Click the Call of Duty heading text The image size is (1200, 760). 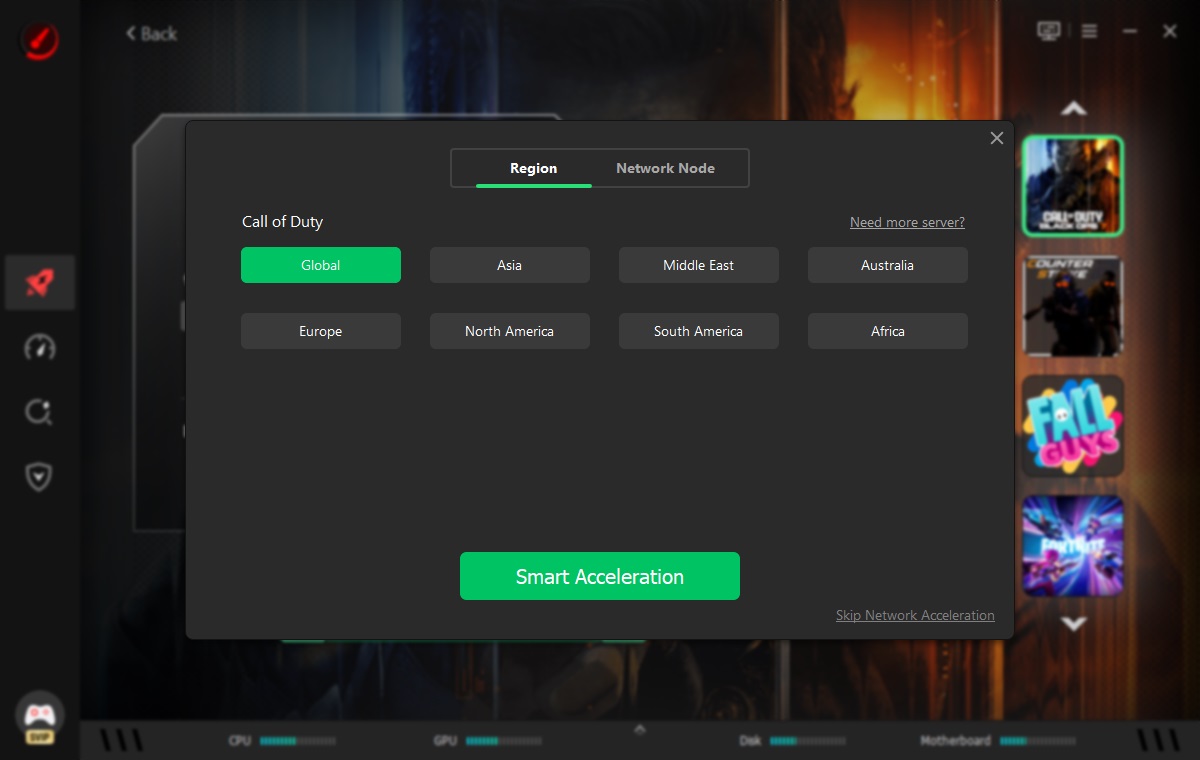[282, 222]
